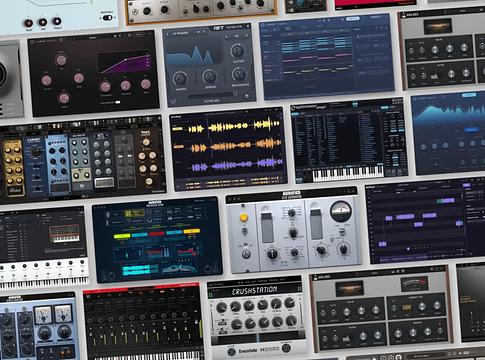Click the VU meter on the silver Audified plugin
Viewport: 485px width, 360px height.
[340, 212]
